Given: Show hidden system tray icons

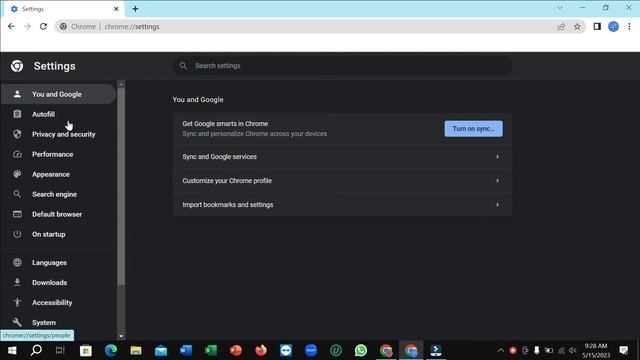Looking at the screenshot, I should coord(501,351).
